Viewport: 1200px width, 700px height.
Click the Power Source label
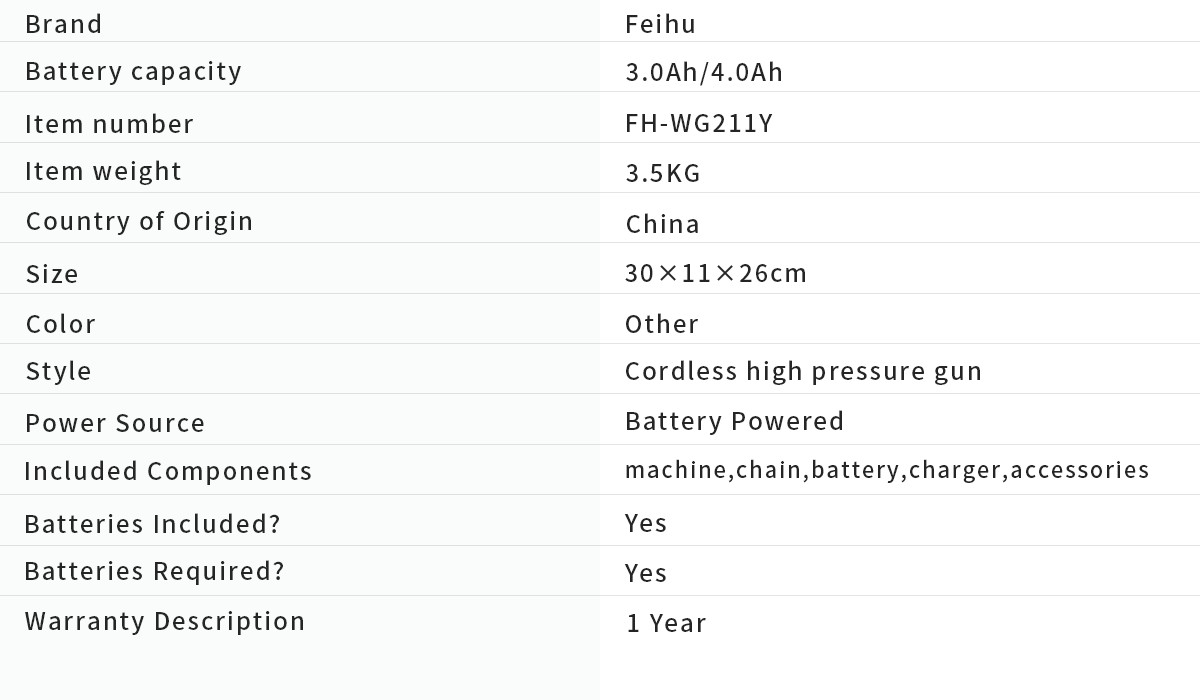pyautogui.click(x=115, y=423)
